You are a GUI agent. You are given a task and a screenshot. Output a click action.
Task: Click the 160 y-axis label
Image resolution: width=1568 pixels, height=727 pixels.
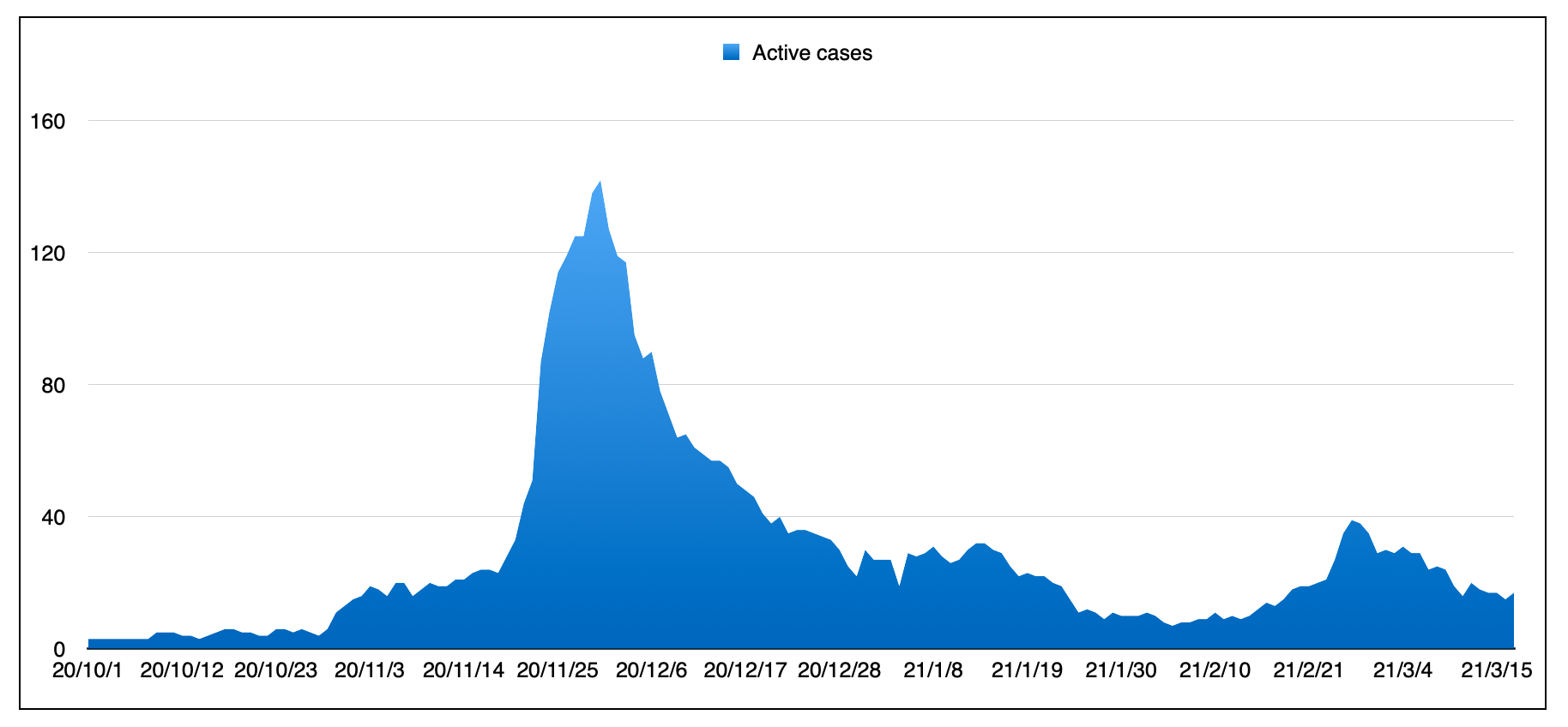click(48, 122)
